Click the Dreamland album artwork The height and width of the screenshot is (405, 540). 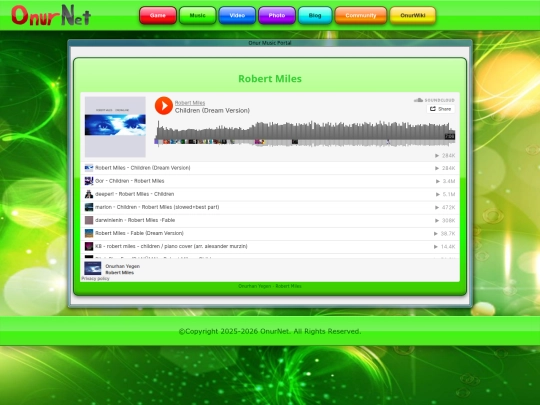[115, 127]
